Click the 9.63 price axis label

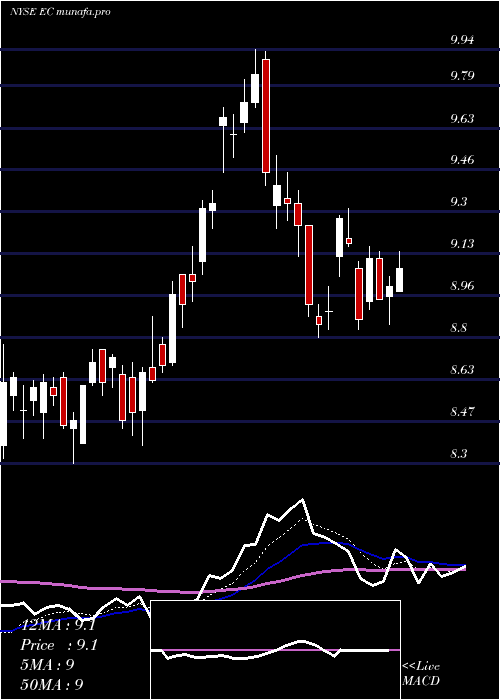(x=462, y=119)
